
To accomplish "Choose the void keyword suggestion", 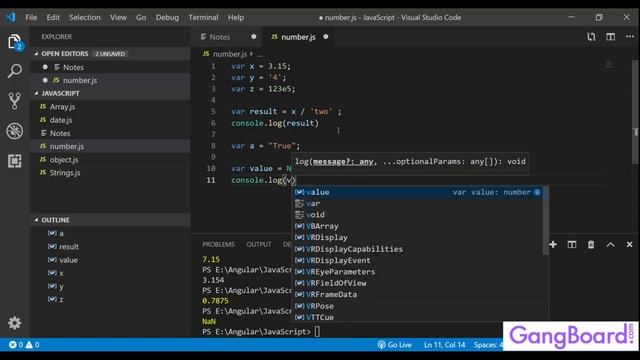I will pyautogui.click(x=418, y=214).
